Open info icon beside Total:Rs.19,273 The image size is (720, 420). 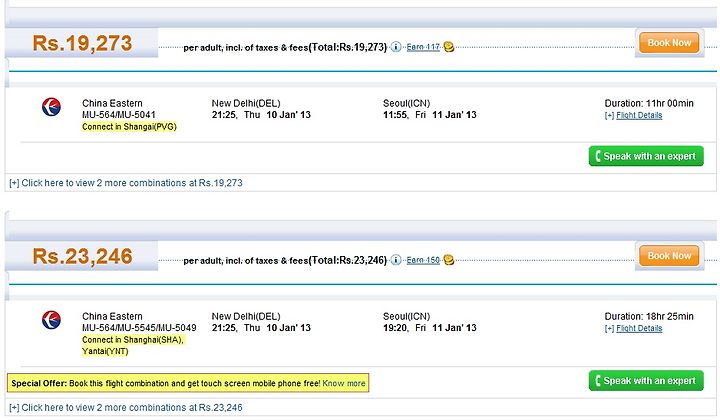click(x=396, y=47)
